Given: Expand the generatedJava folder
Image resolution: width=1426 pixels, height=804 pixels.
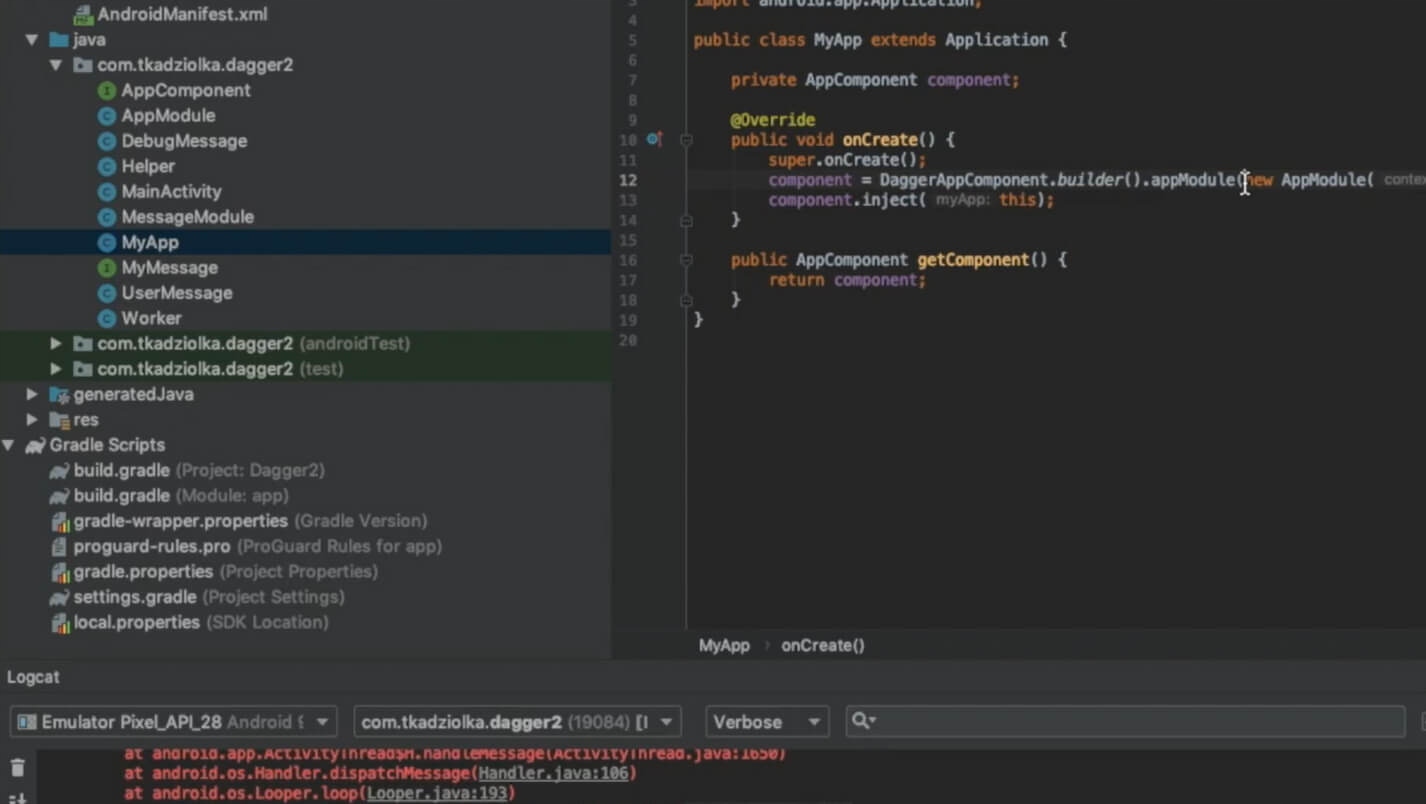Looking at the screenshot, I should [x=33, y=394].
